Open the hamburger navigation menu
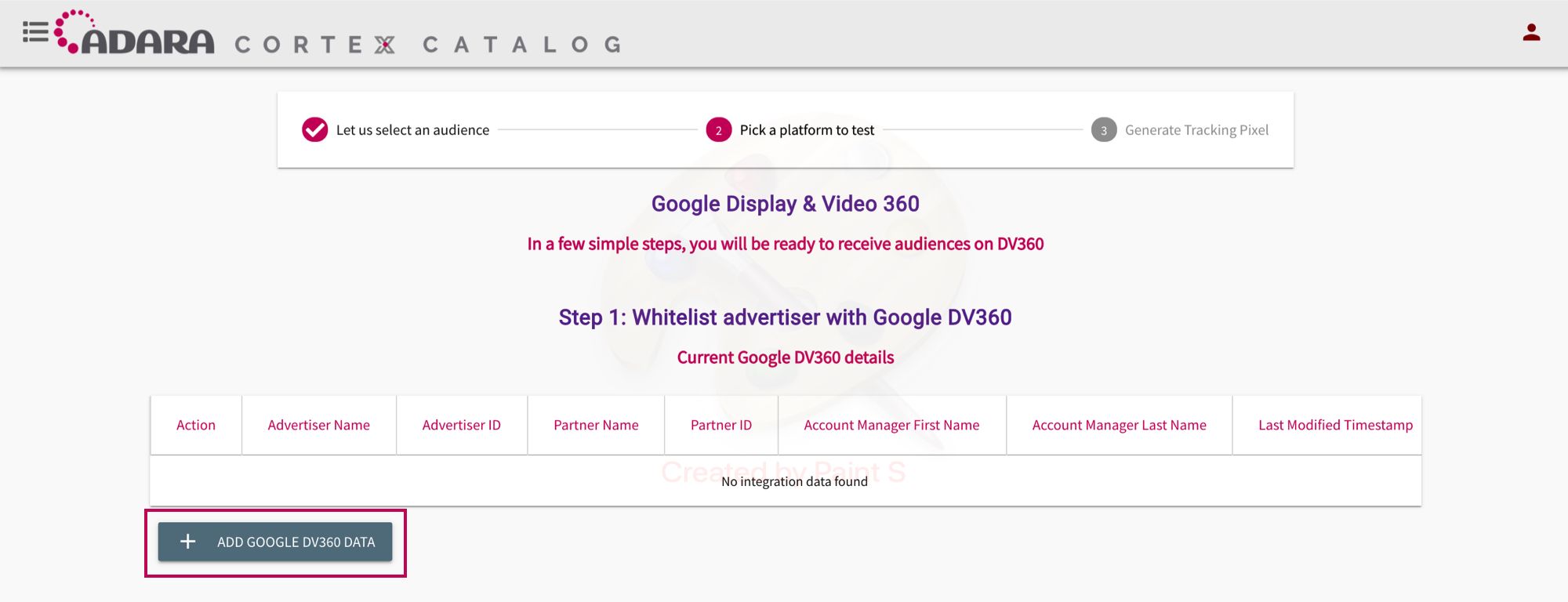The height and width of the screenshot is (602, 1568). tap(35, 32)
